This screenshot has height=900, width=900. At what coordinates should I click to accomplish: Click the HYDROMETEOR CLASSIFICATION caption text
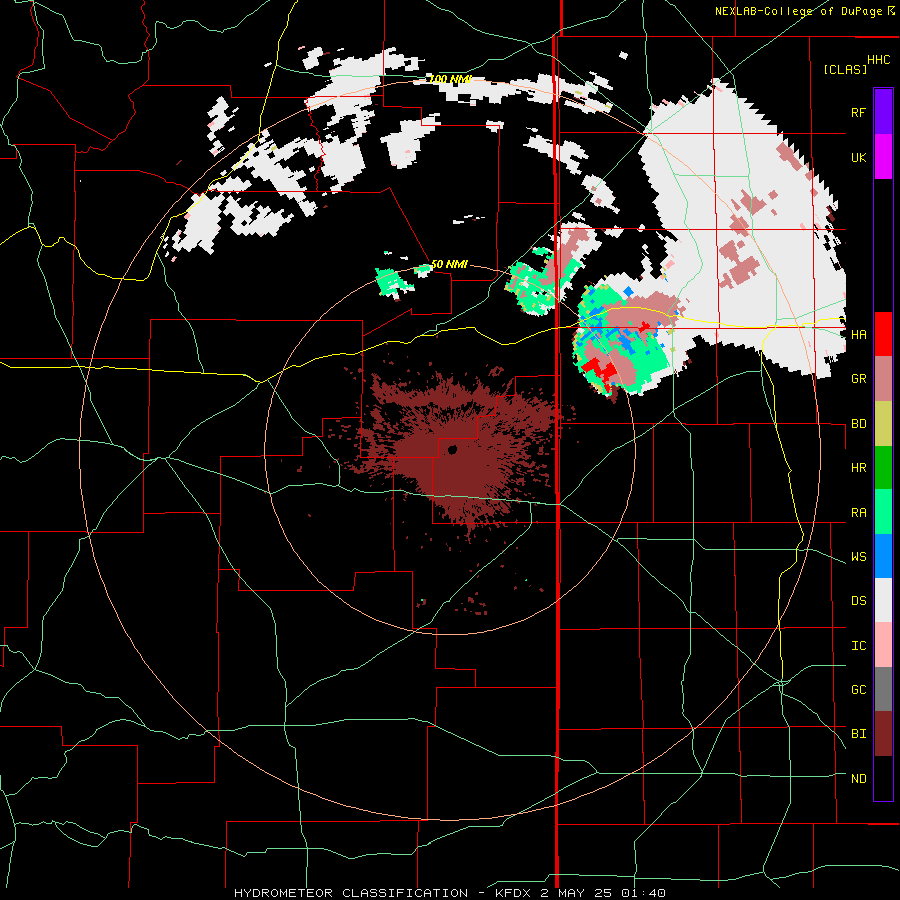point(351,893)
